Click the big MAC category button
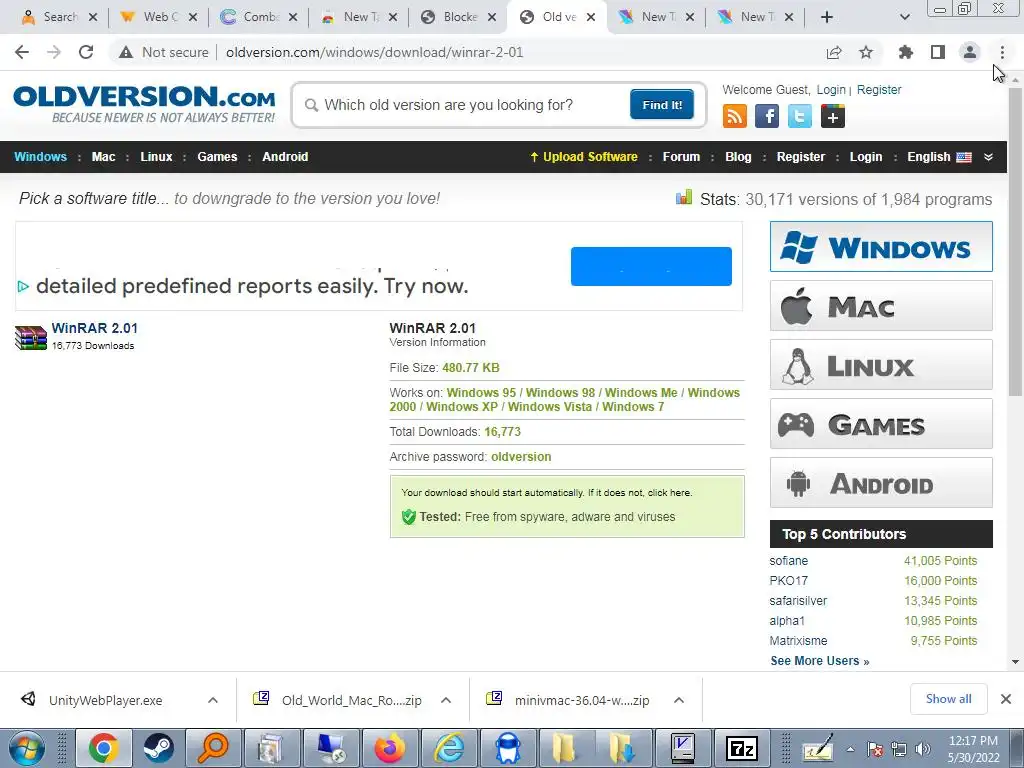 click(881, 306)
